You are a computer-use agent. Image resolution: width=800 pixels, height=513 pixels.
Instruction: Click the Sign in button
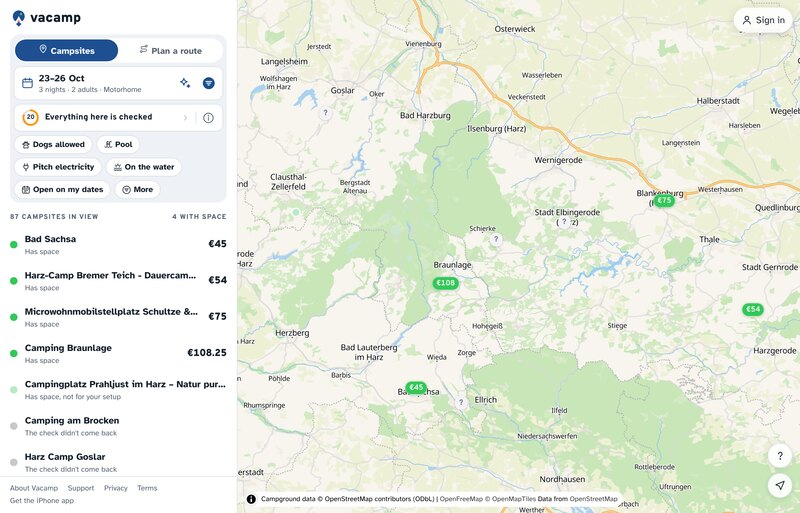(x=763, y=20)
